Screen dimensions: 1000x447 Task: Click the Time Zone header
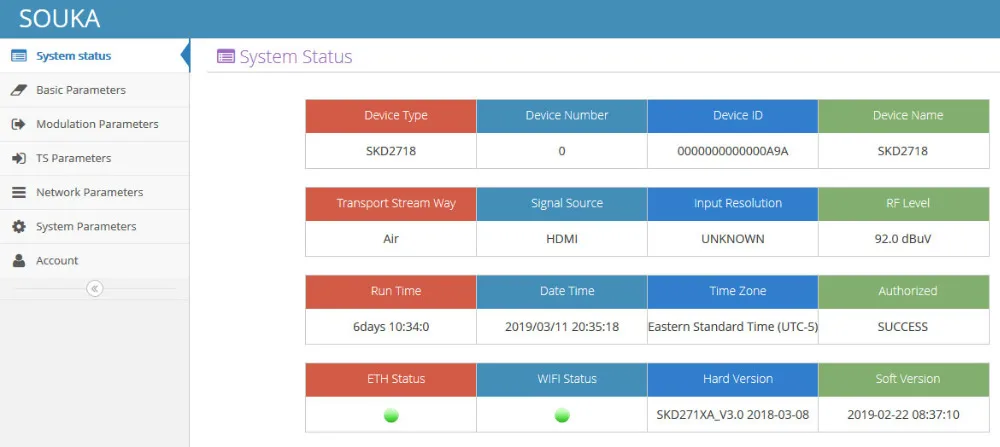tap(733, 291)
